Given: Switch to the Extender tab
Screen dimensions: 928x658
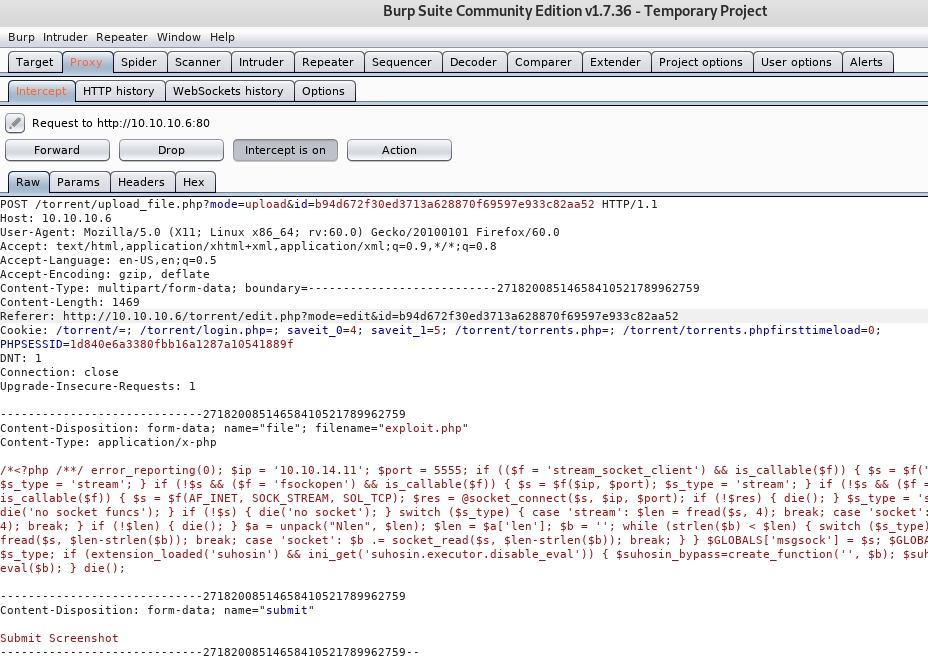Looking at the screenshot, I should click(x=616, y=62).
